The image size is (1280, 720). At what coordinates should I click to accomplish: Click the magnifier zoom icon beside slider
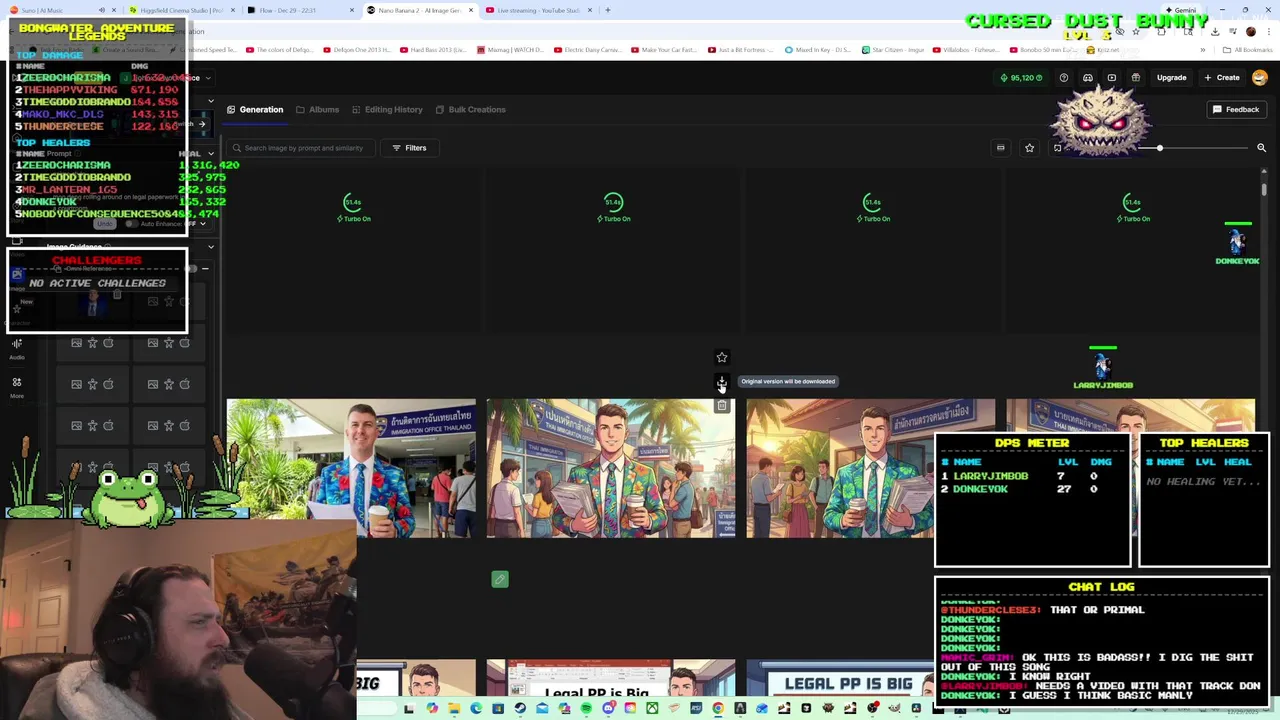point(1261,148)
